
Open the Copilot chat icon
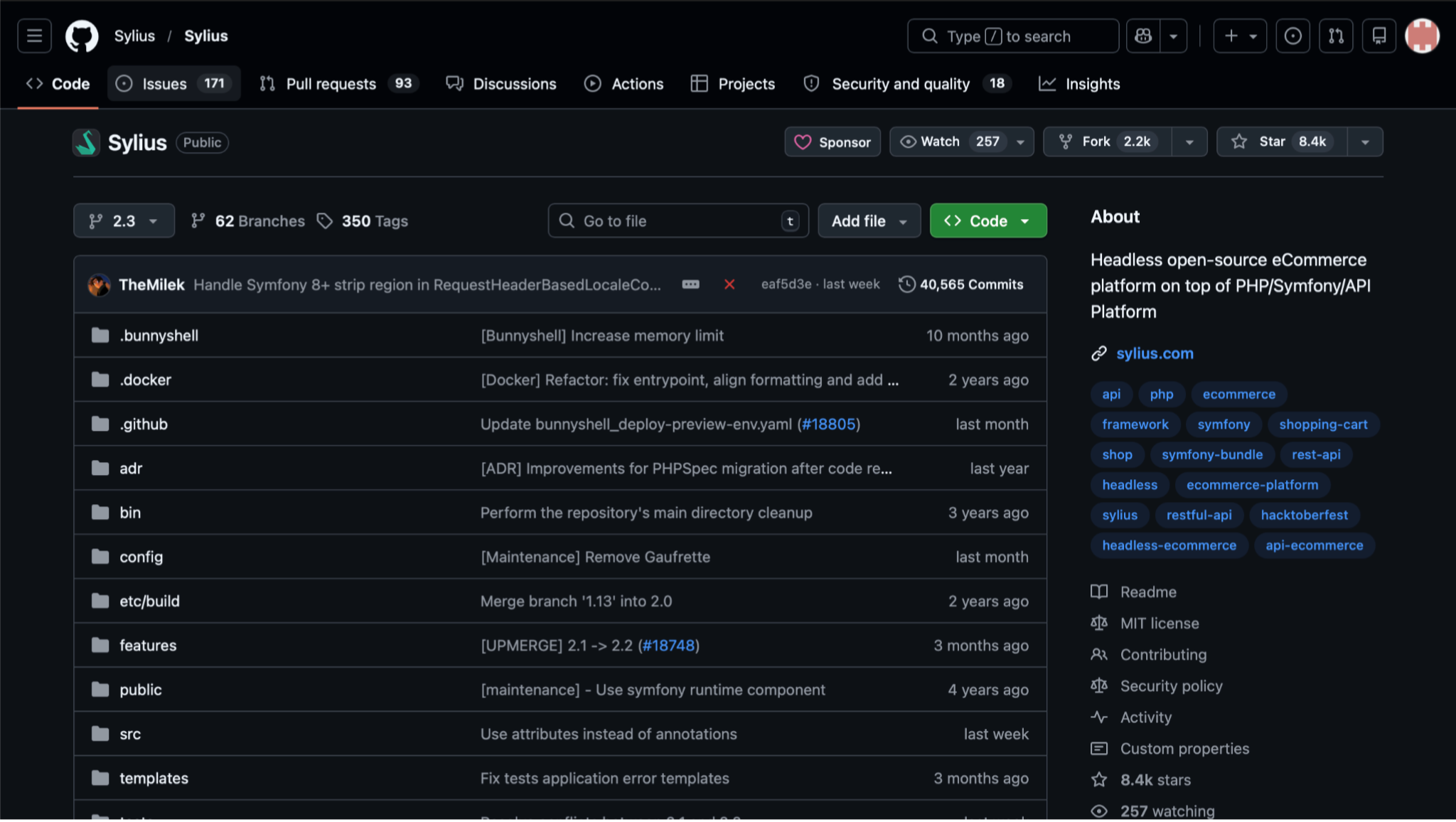(x=1143, y=36)
